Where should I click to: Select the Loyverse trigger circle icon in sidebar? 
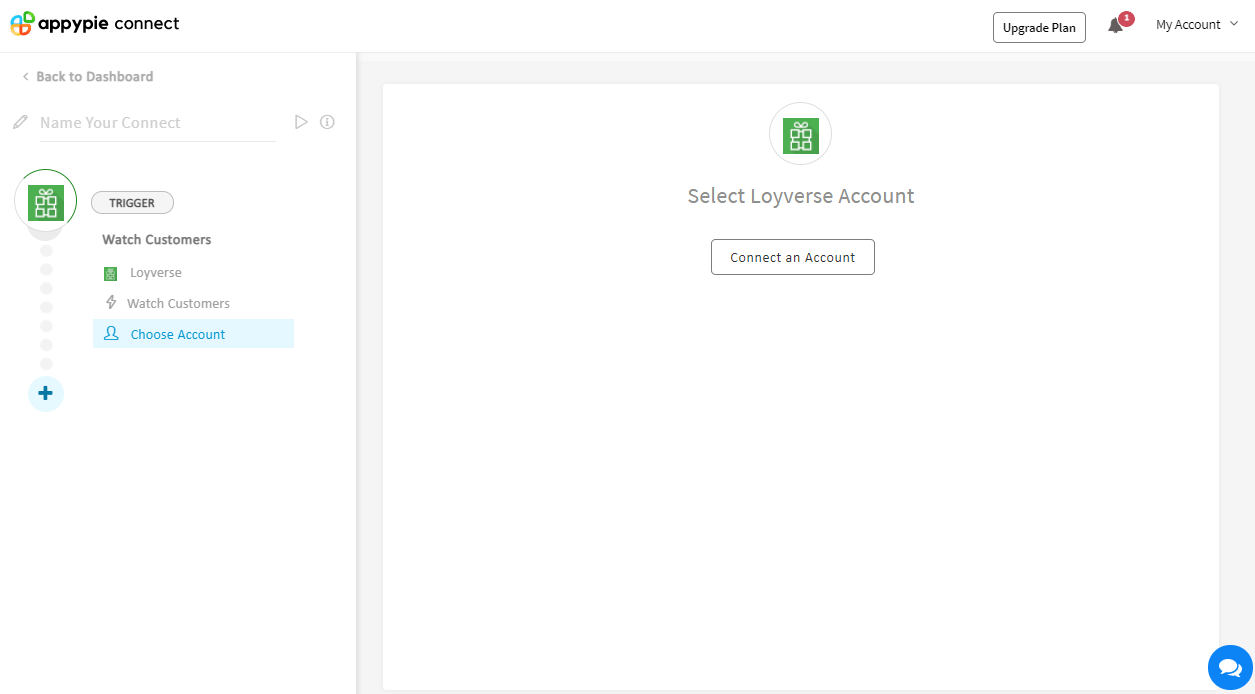tap(46, 202)
